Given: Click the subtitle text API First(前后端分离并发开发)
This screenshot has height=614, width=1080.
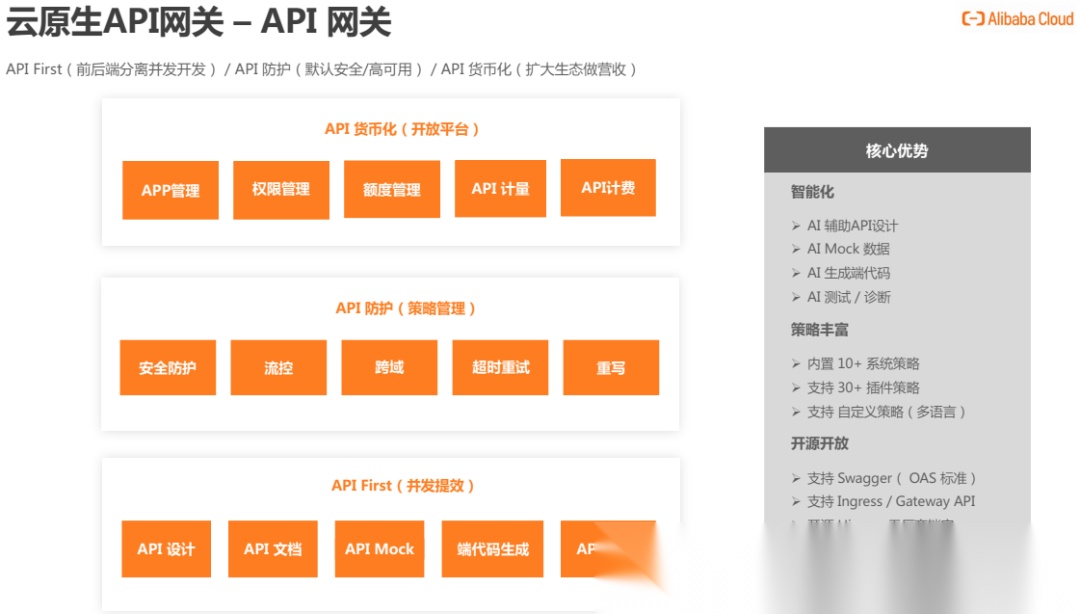Looking at the screenshot, I should click(111, 70).
